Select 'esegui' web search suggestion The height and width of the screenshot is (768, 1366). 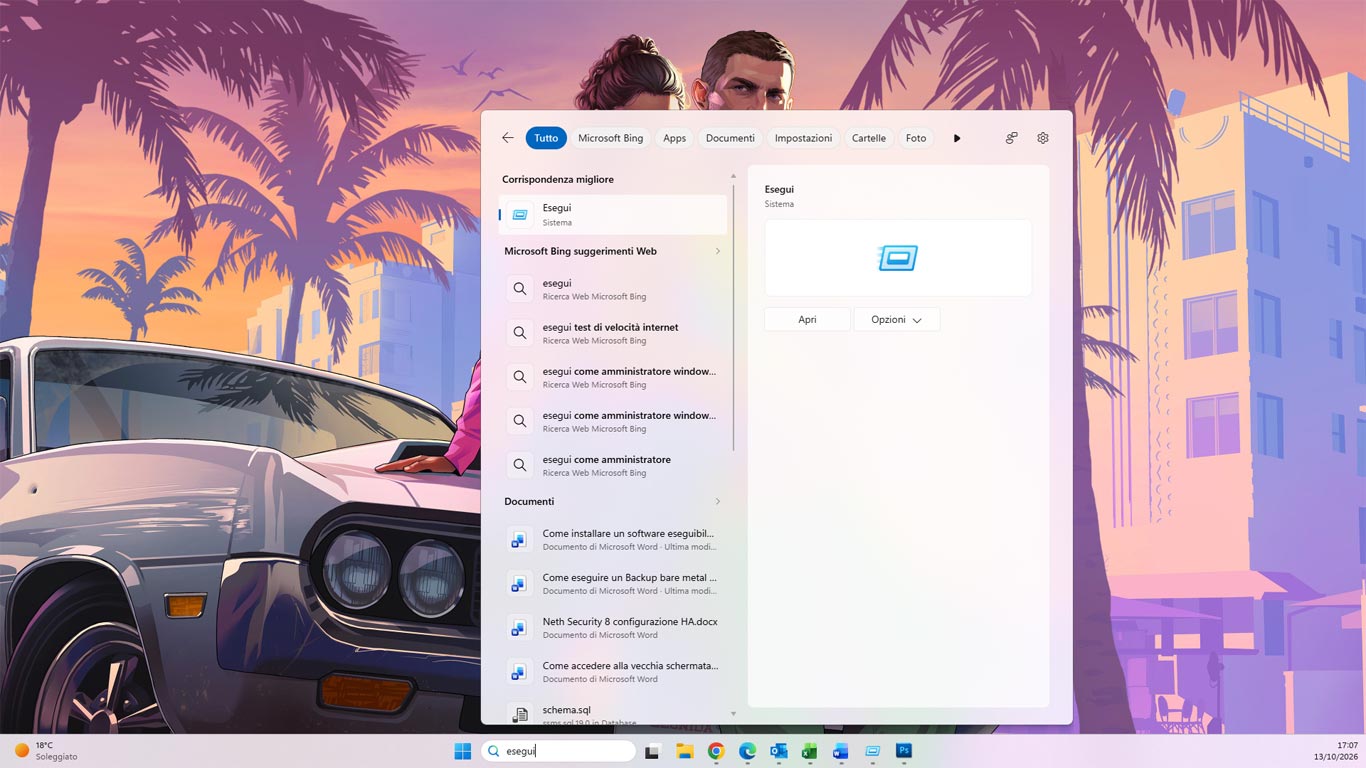pyautogui.click(x=613, y=289)
